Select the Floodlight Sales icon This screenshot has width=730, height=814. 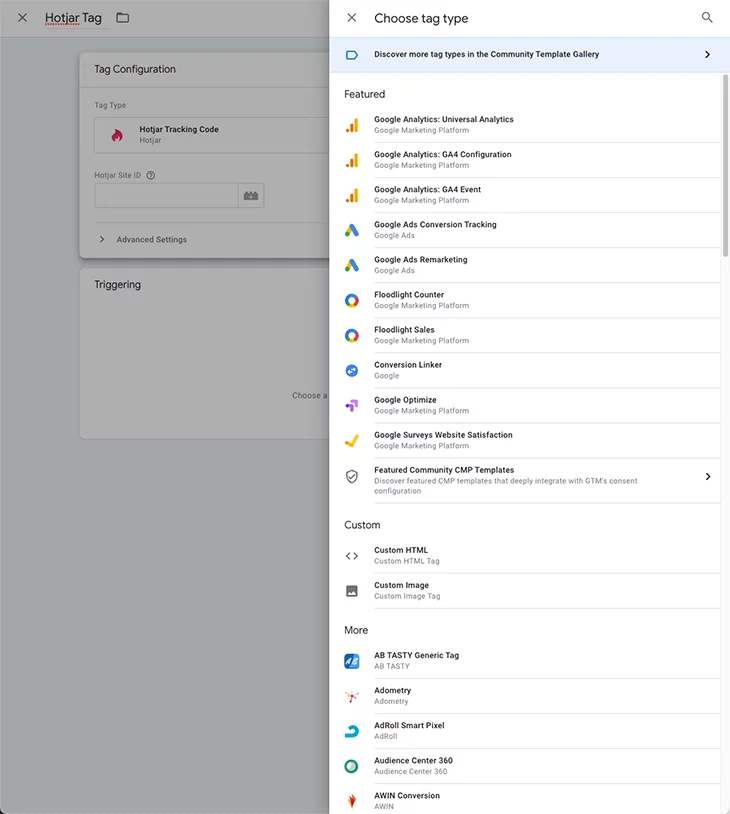[352, 335]
